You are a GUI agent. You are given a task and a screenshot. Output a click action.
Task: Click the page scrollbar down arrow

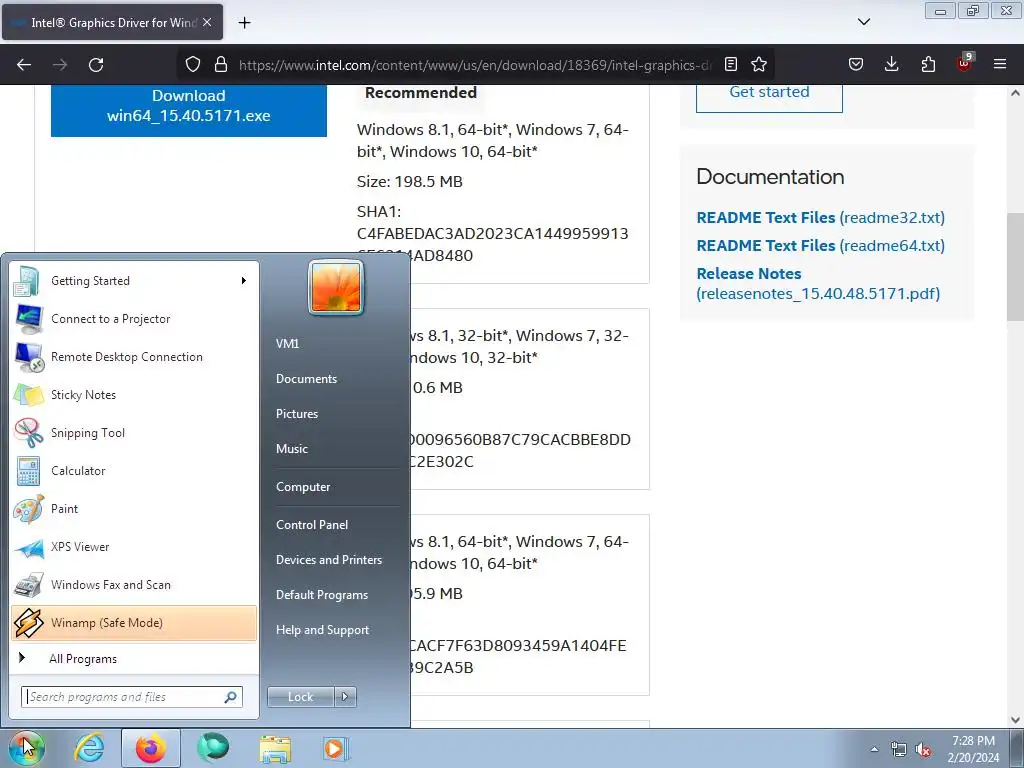tap(1015, 720)
